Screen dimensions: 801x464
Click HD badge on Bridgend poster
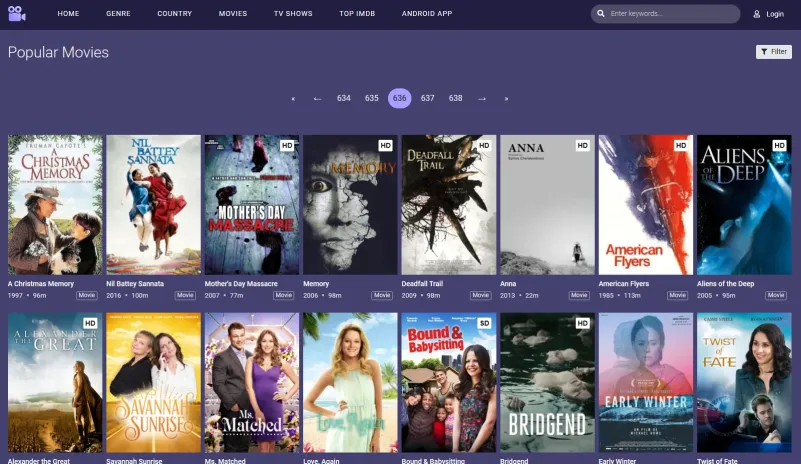pyautogui.click(x=582, y=323)
